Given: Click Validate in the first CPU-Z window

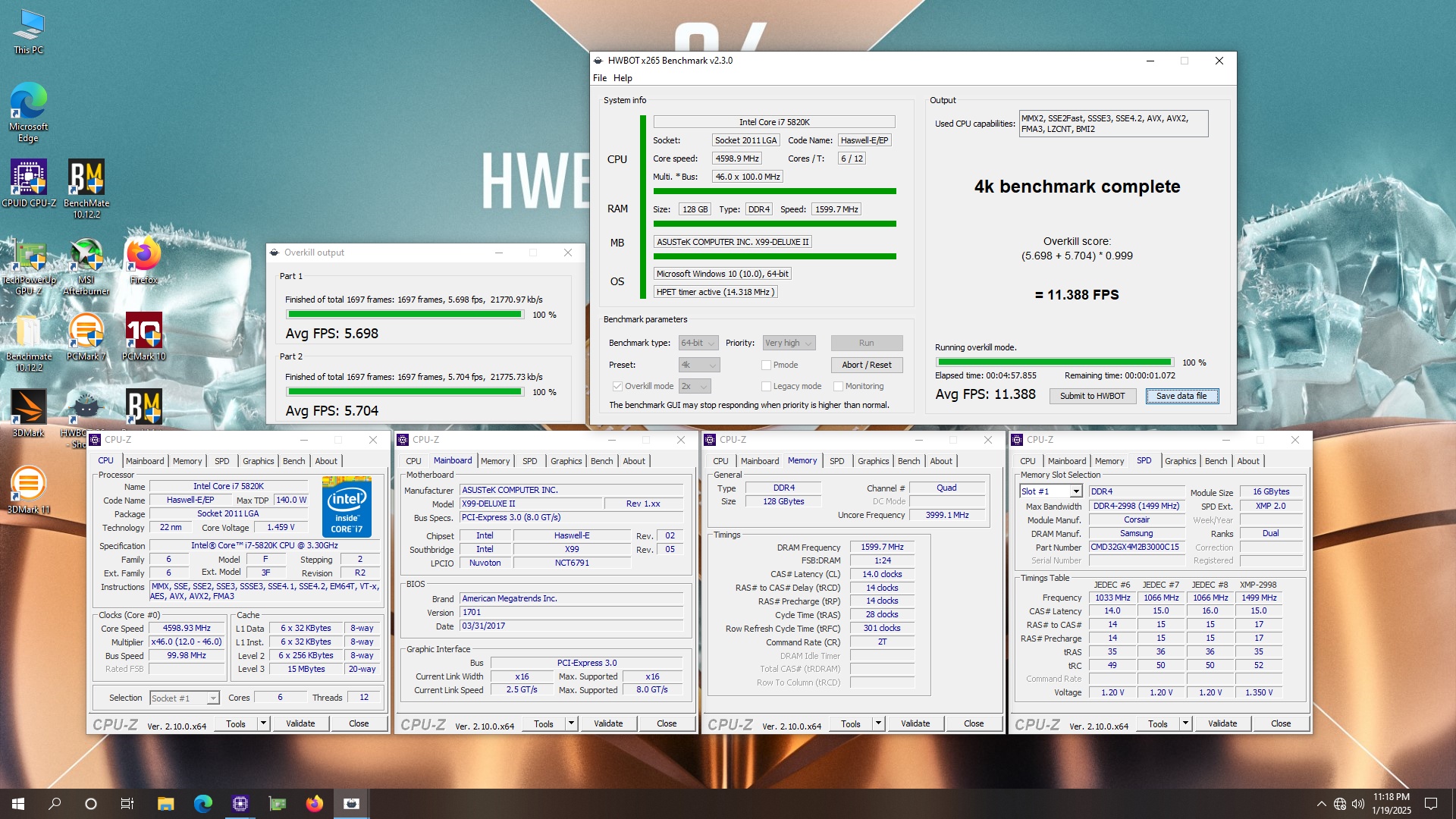Looking at the screenshot, I should [300, 723].
